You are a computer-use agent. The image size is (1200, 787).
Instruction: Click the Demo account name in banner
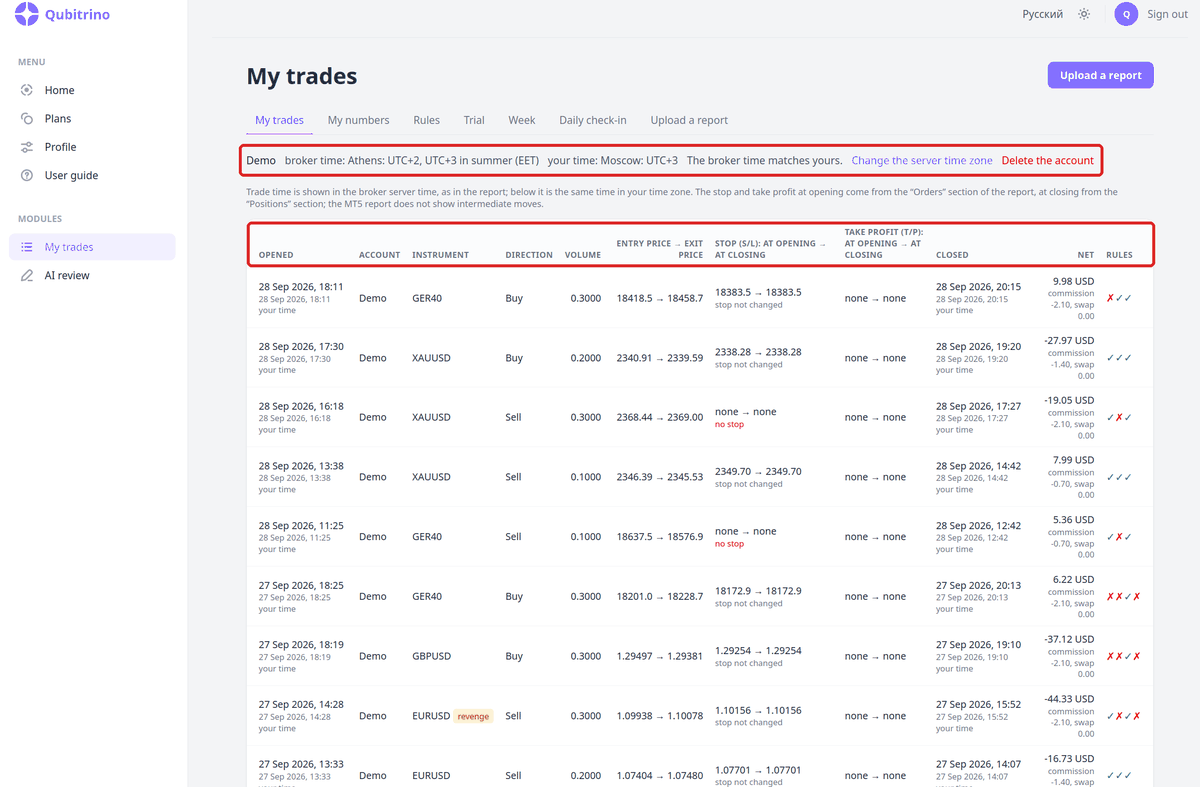point(261,160)
